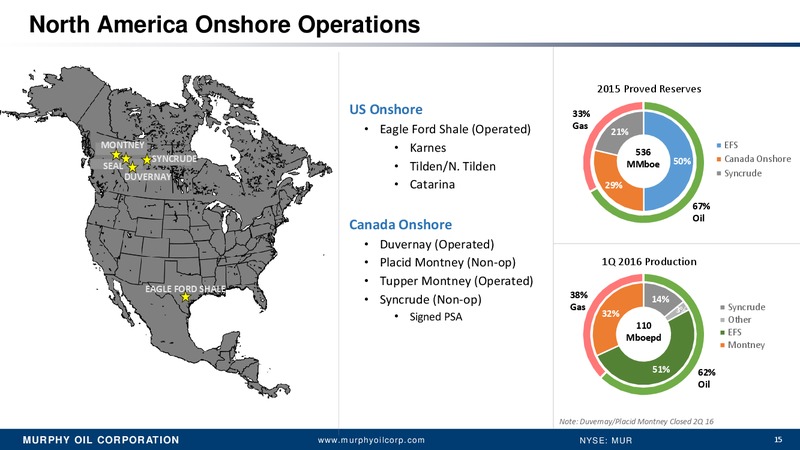This screenshot has width=800, height=450.
Task: Click the 67% Oil label on reserves chart
Action: [x=701, y=212]
